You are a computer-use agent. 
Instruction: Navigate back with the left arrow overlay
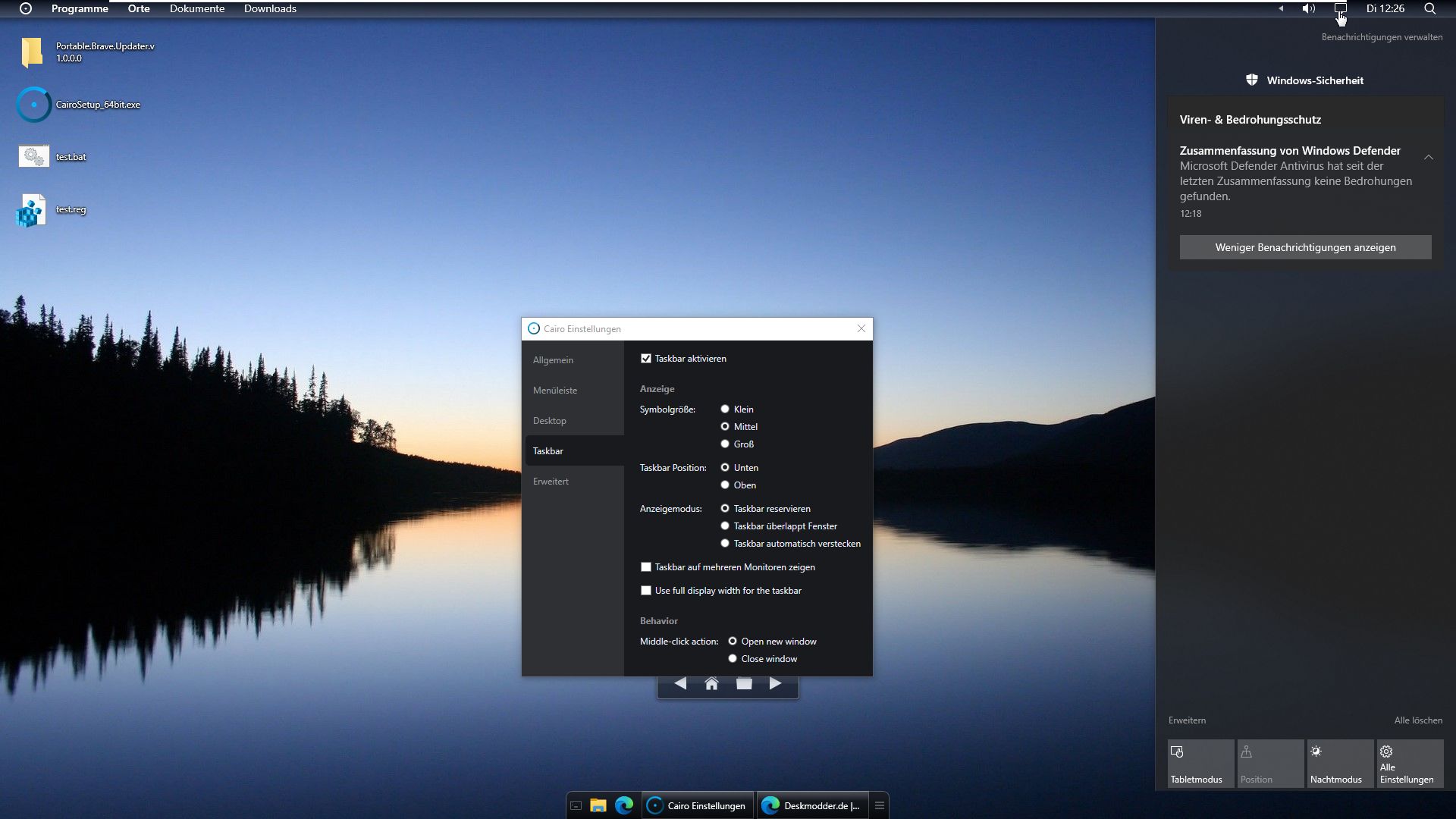680,683
